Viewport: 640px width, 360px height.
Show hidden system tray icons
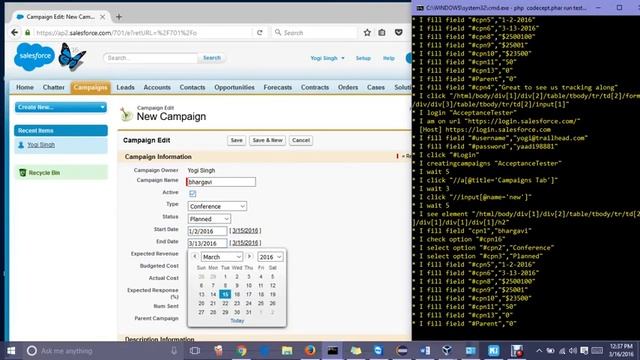click(539, 351)
